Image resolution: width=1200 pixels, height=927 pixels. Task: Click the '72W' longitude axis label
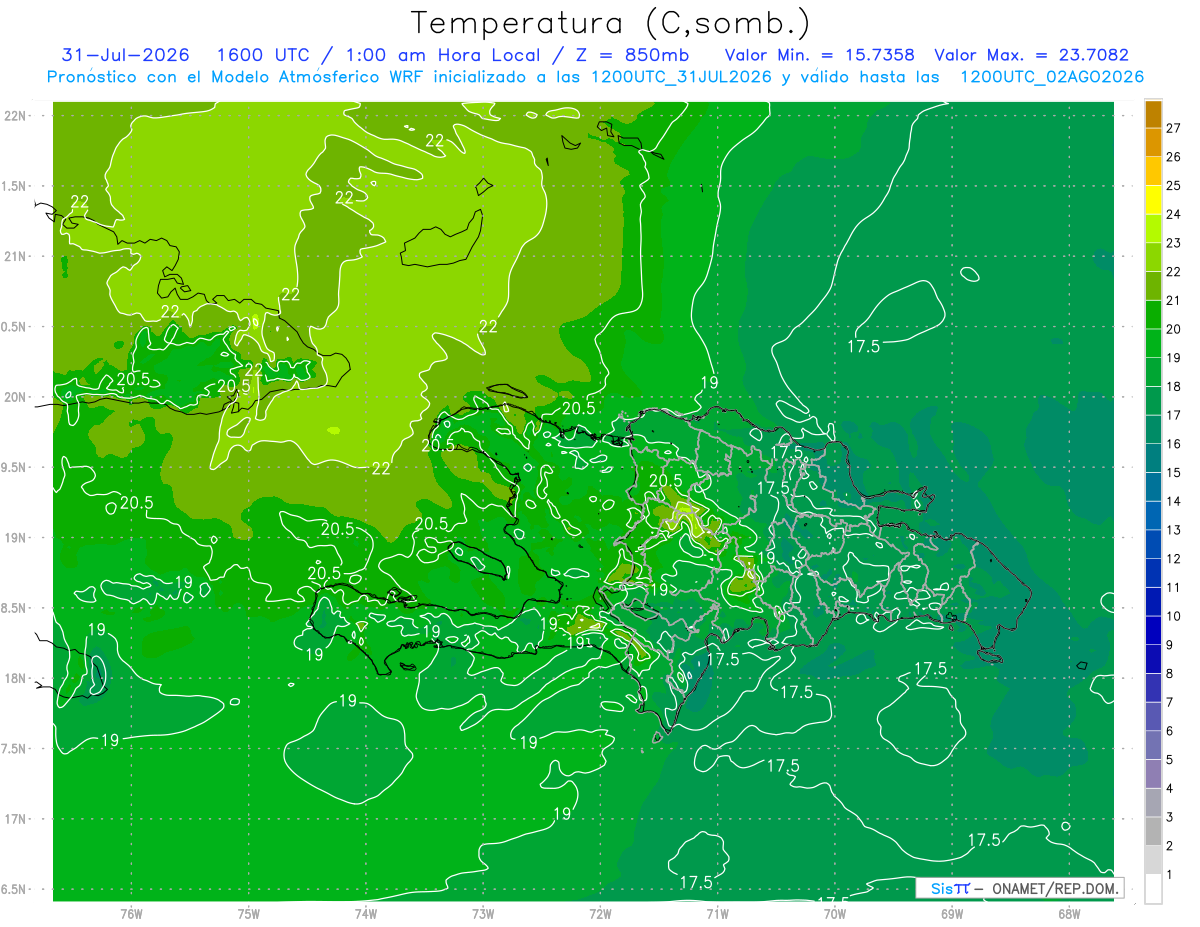(600, 914)
